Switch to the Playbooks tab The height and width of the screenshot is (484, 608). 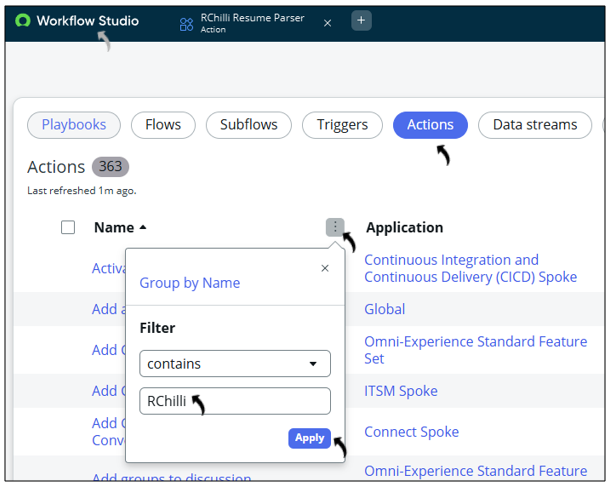(74, 125)
